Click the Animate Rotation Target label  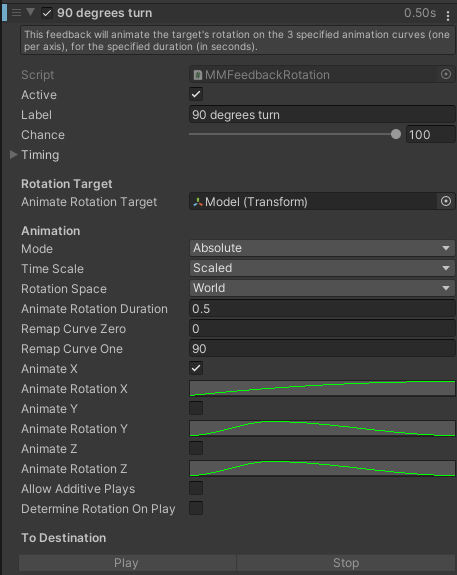(89, 202)
